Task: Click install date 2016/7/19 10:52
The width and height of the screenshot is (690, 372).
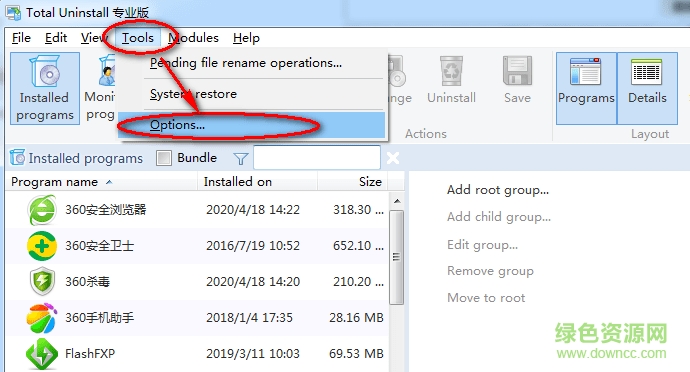Action: 253,246
